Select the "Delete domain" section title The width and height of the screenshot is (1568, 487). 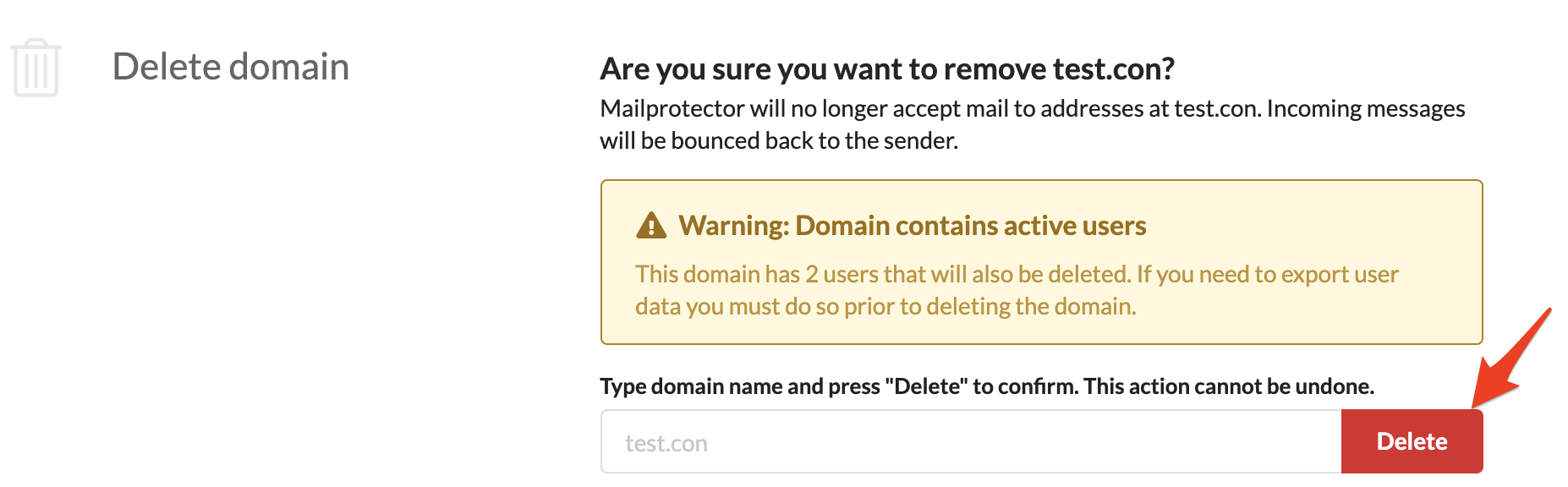[x=230, y=67]
